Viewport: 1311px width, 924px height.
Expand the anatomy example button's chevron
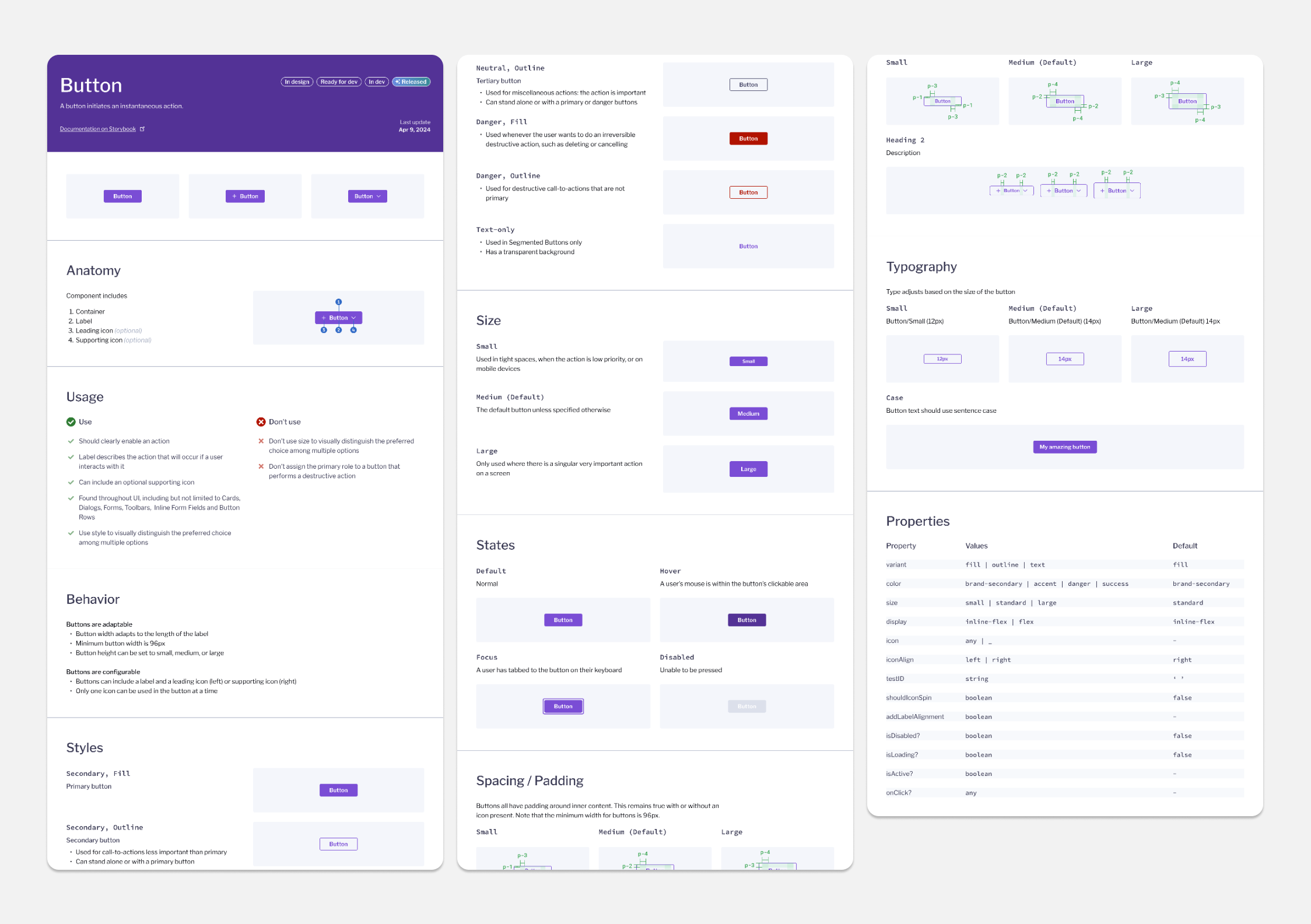point(353,318)
